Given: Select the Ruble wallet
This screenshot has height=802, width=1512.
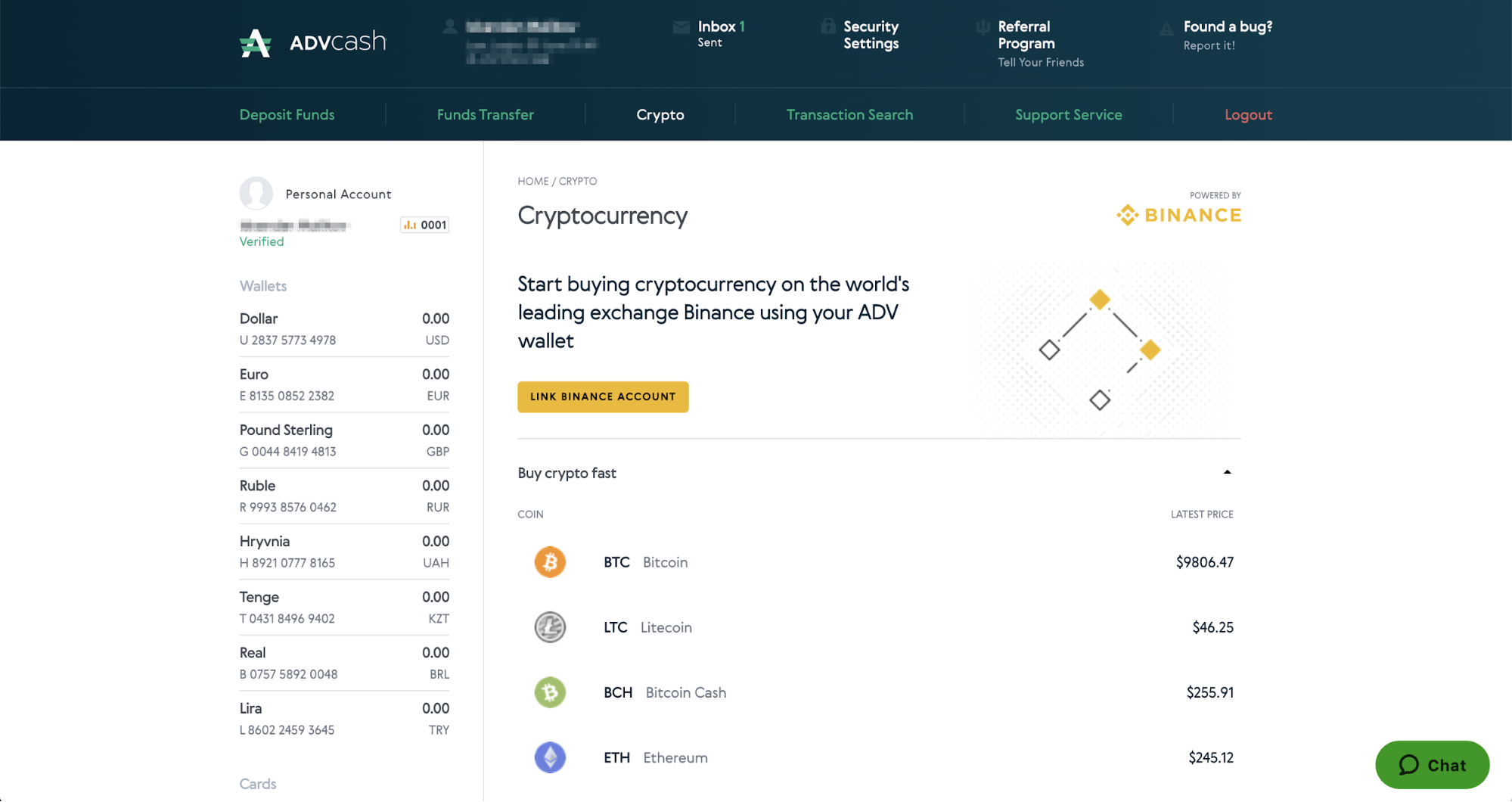Looking at the screenshot, I should point(344,496).
